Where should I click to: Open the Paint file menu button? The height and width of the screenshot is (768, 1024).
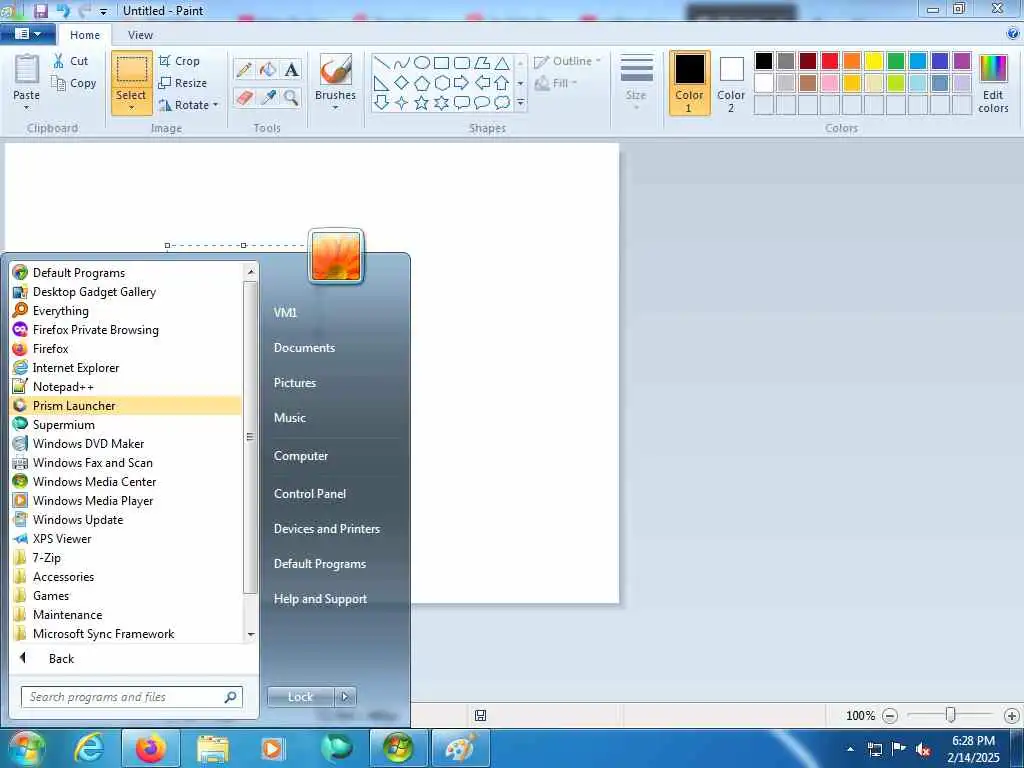27,34
